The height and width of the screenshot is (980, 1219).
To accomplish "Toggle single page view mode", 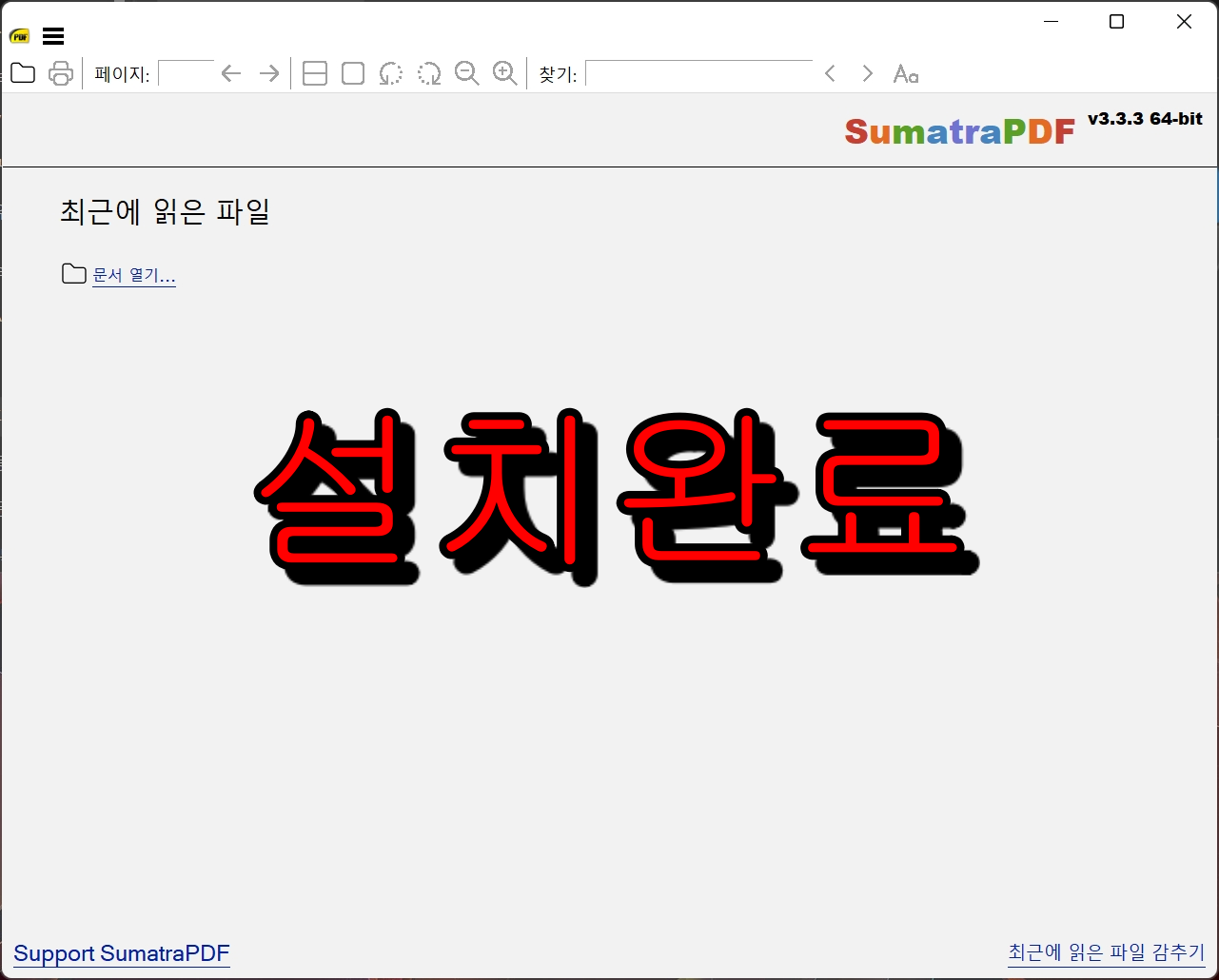I will click(x=352, y=73).
